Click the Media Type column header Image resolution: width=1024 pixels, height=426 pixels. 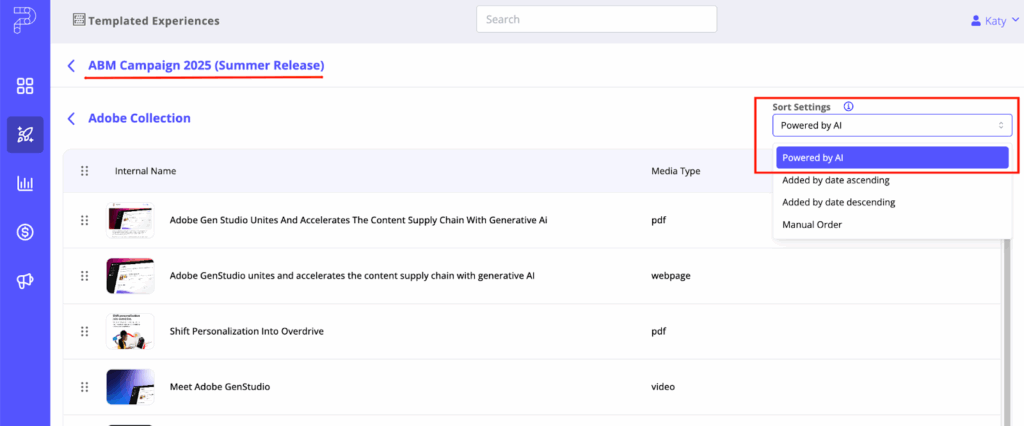pyautogui.click(x=675, y=171)
